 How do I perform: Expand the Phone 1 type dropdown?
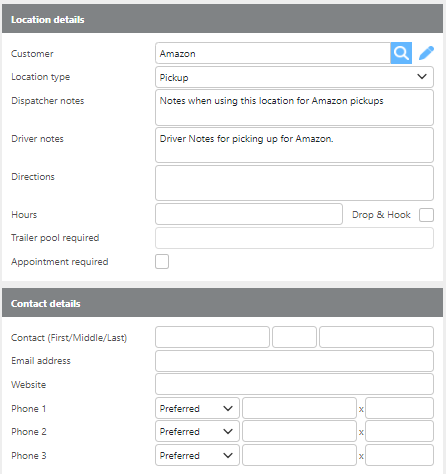pyautogui.click(x=197, y=408)
